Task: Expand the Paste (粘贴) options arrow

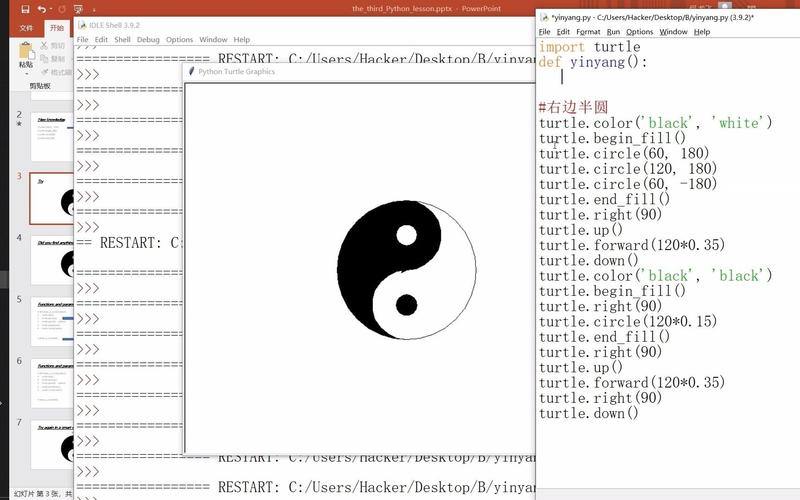Action: 26,74
